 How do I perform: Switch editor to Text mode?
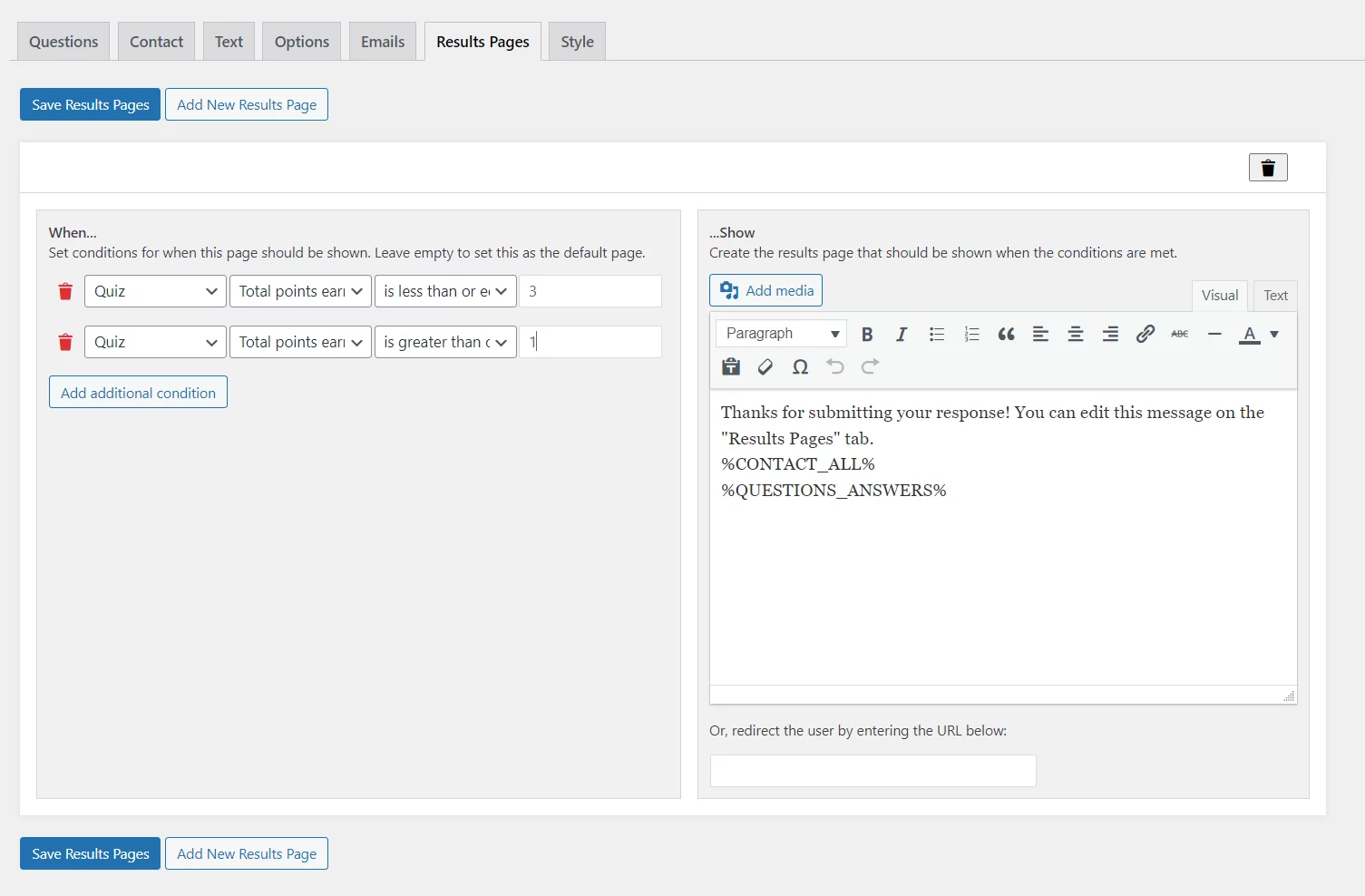point(1275,296)
